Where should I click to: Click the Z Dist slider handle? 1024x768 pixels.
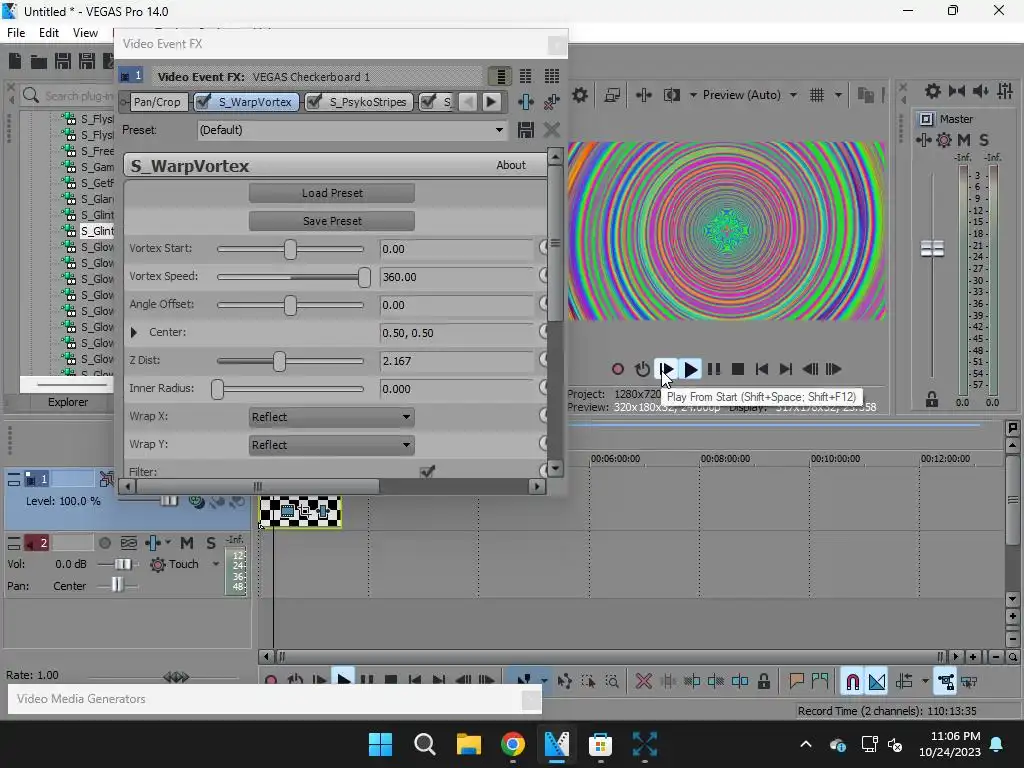pos(280,361)
